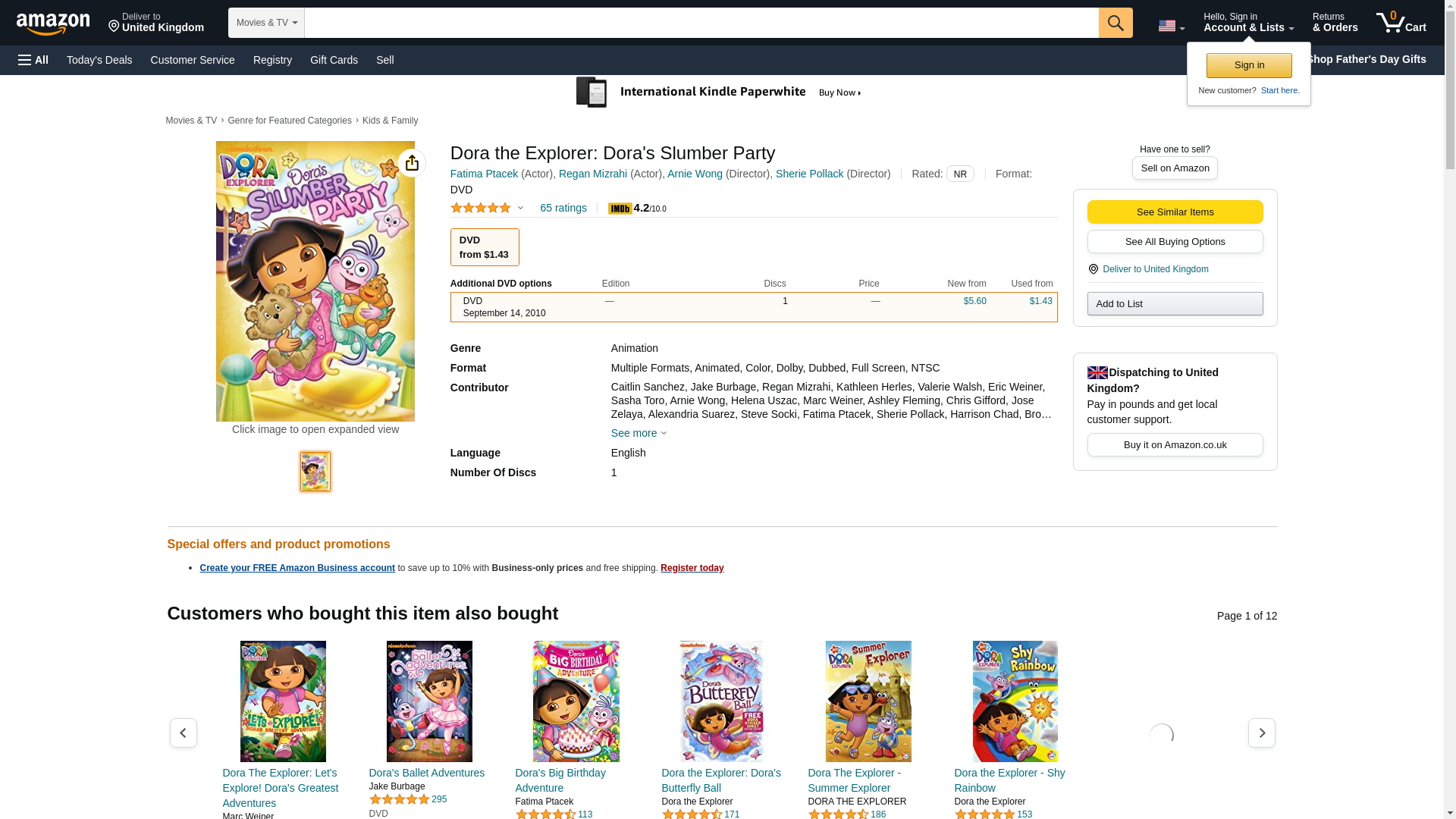Click next arrow in carousel
Screen dimensions: 1456x819
click(1261, 733)
